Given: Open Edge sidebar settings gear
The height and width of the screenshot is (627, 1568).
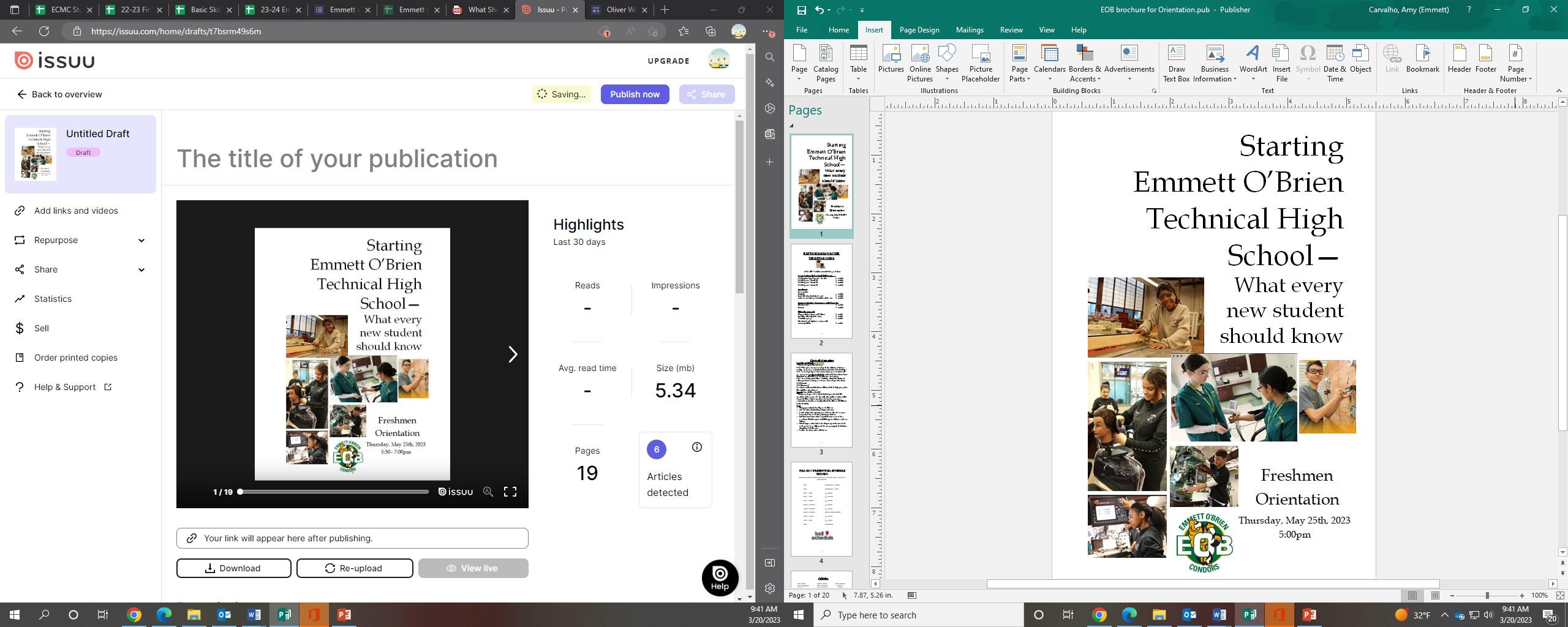Looking at the screenshot, I should pyautogui.click(x=770, y=588).
